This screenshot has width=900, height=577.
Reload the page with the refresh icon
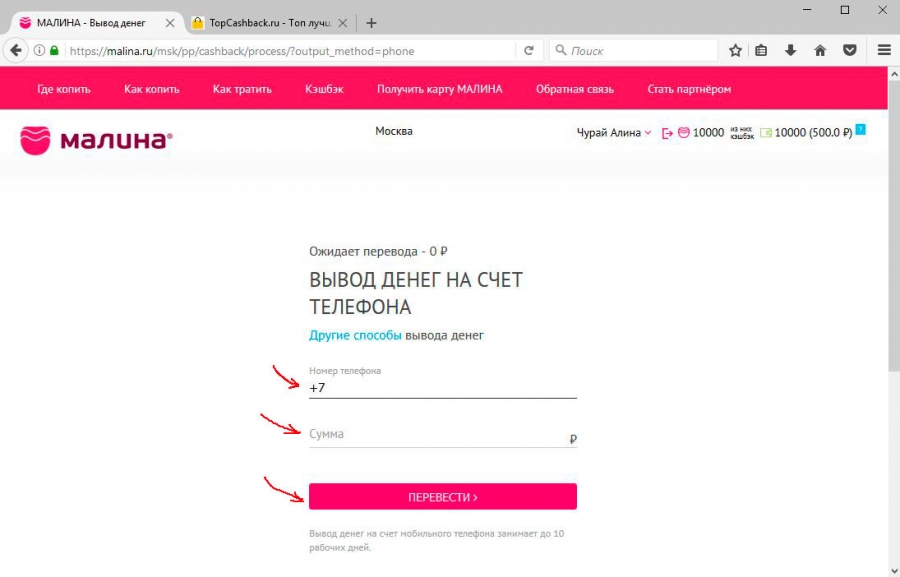click(529, 51)
